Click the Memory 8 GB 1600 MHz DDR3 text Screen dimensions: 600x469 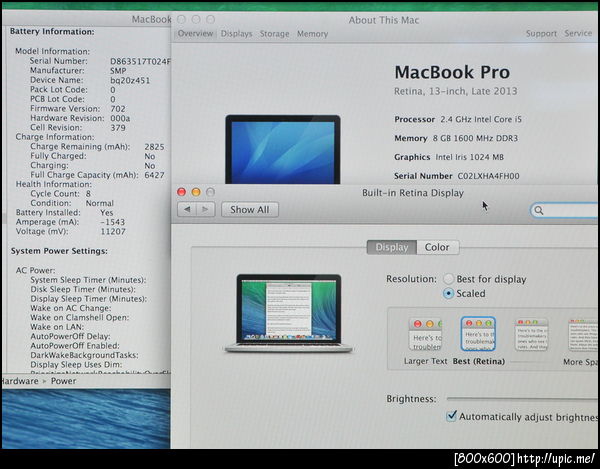456,138
